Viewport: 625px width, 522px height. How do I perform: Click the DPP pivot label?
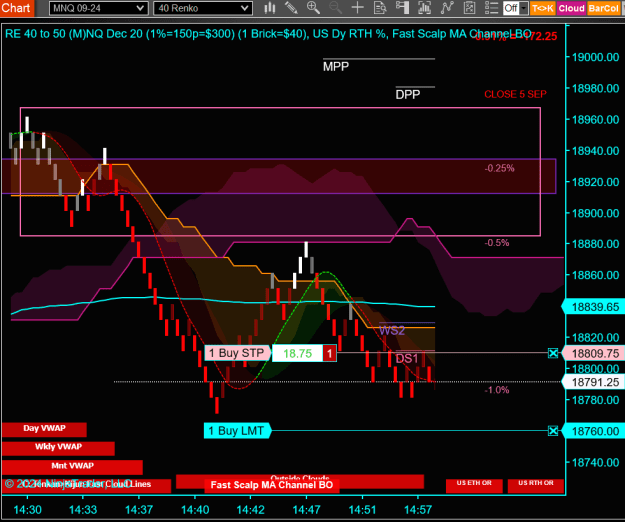coord(408,94)
